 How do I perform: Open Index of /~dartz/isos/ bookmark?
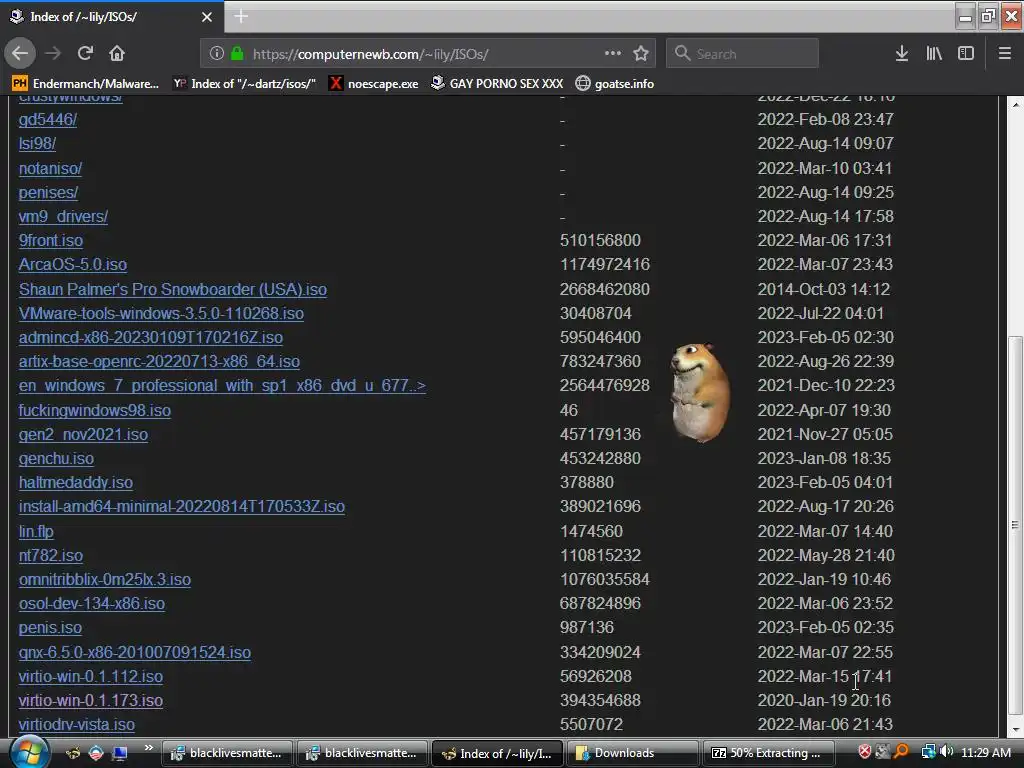244,84
